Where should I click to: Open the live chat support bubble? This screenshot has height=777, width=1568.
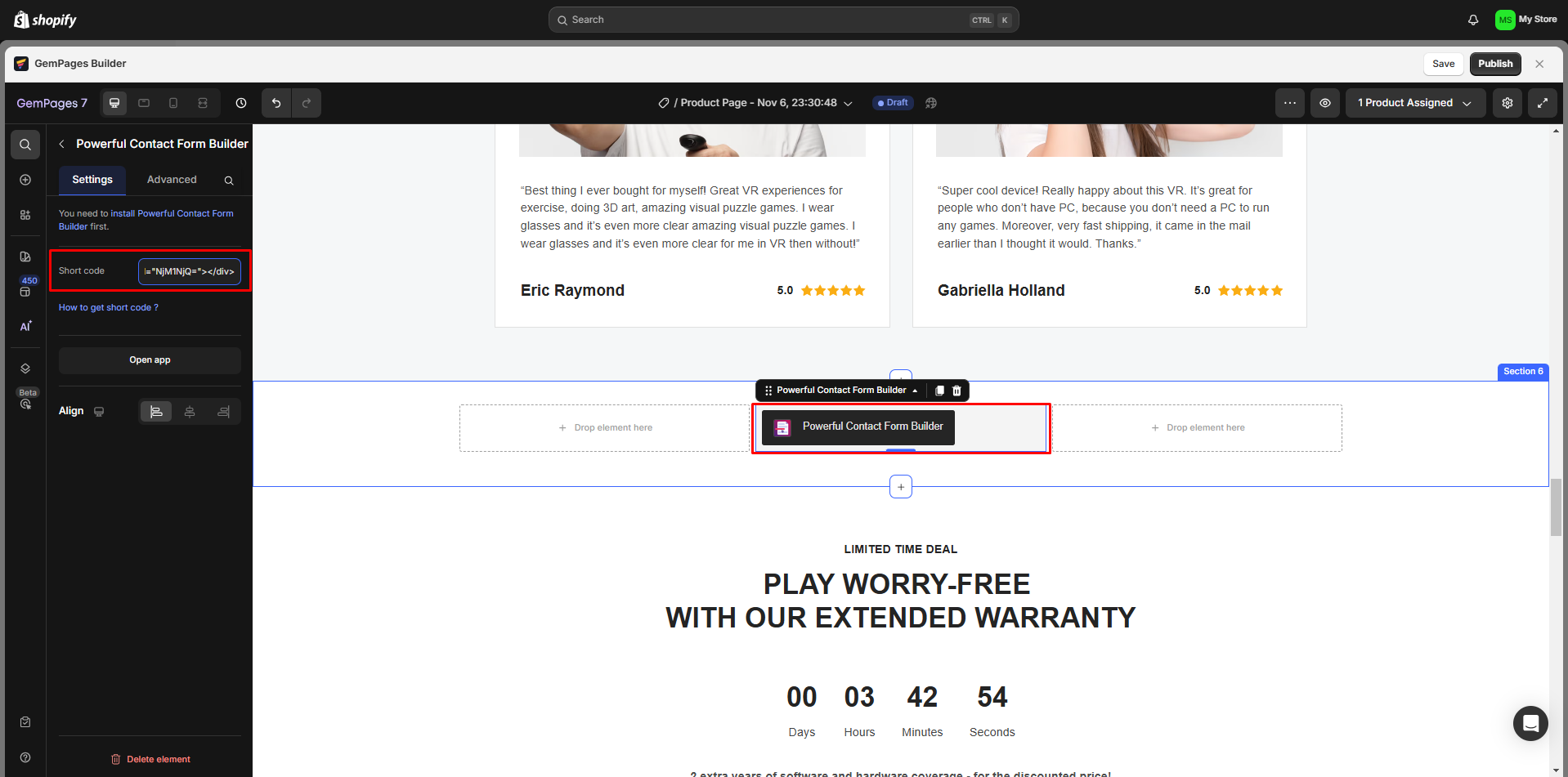[x=1530, y=723]
